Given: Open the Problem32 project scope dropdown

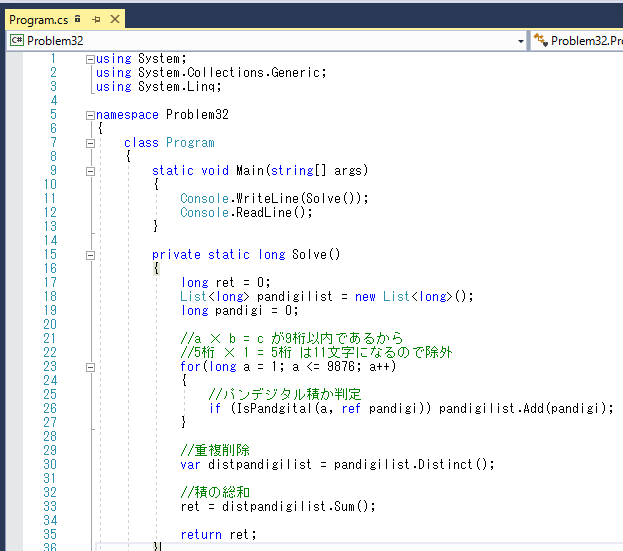Looking at the screenshot, I should click(x=520, y=41).
